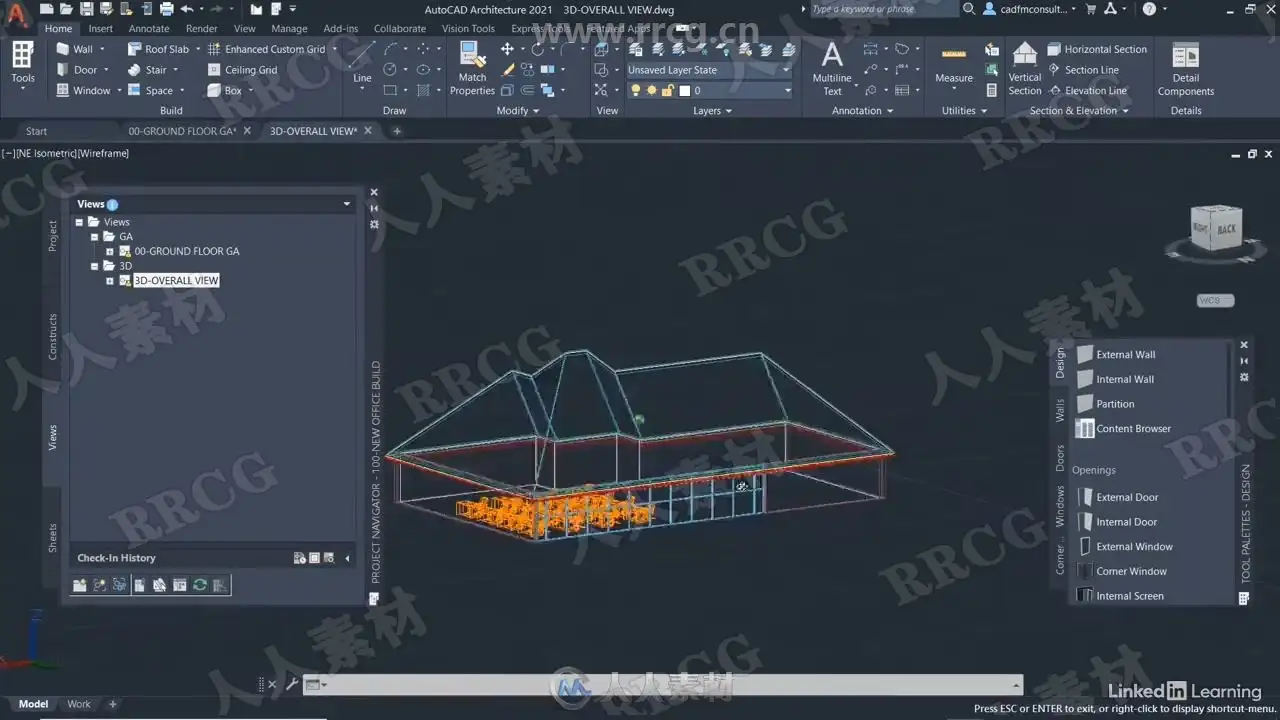Viewport: 1280px width, 720px height.
Task: Expand the 00-GROUND FLOOR GA tree node
Action: pyautogui.click(x=110, y=252)
